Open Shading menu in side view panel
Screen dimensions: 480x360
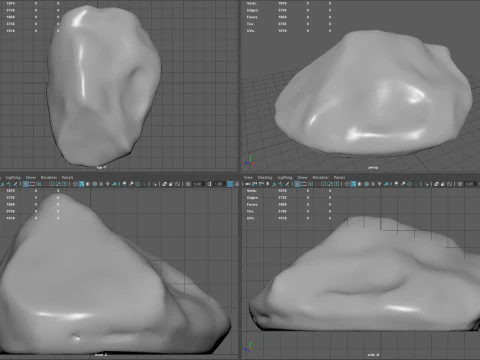point(265,177)
